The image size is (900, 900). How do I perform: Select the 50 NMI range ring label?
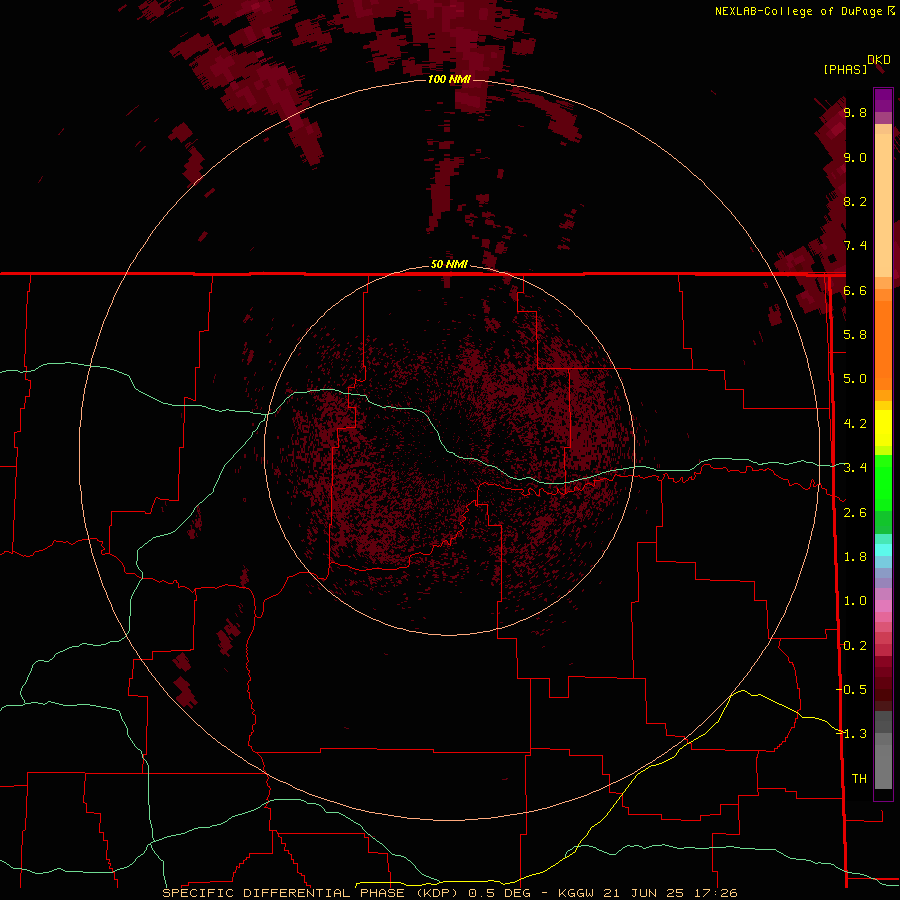coord(449,264)
